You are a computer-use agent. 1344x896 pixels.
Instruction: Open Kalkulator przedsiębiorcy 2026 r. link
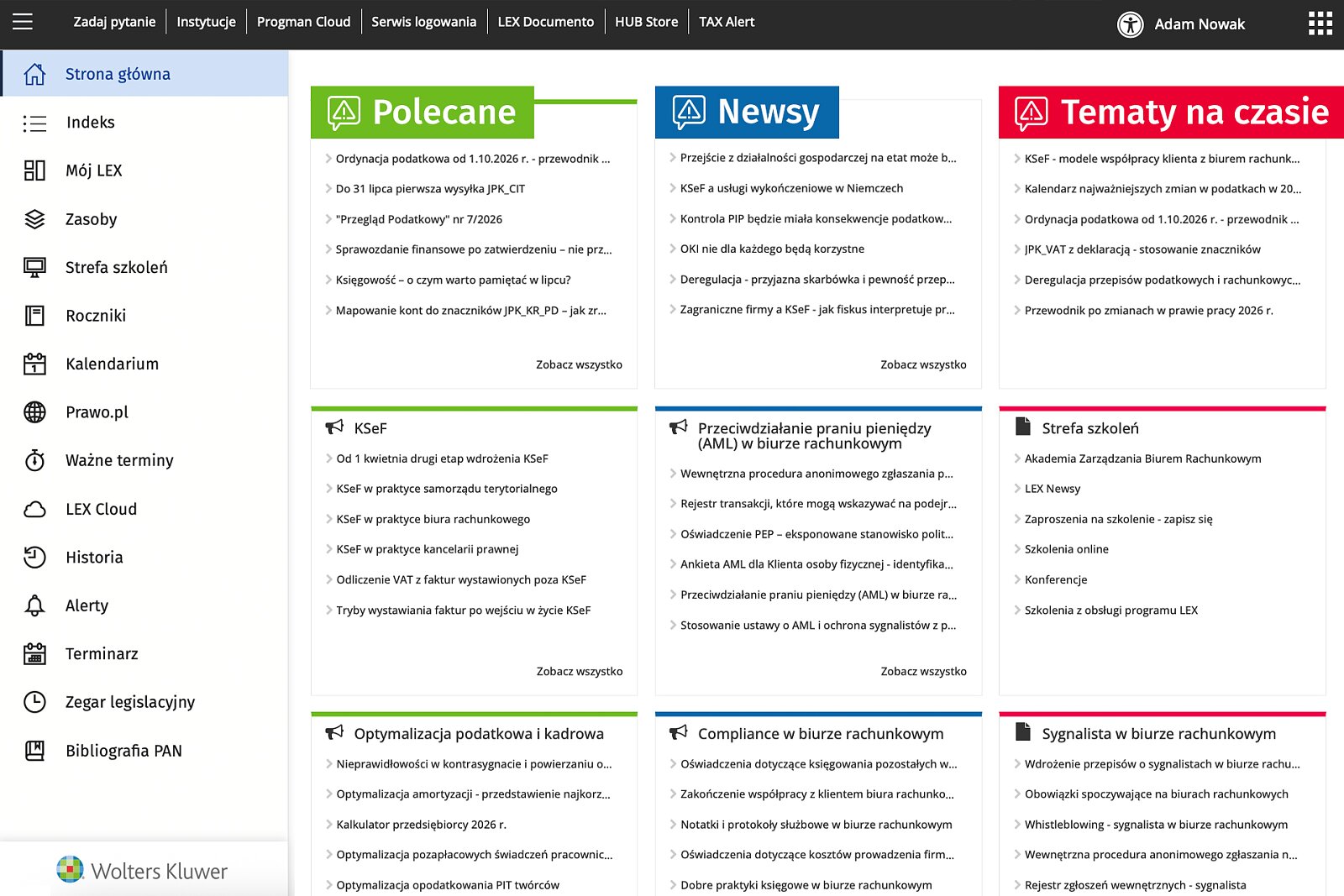tap(422, 825)
